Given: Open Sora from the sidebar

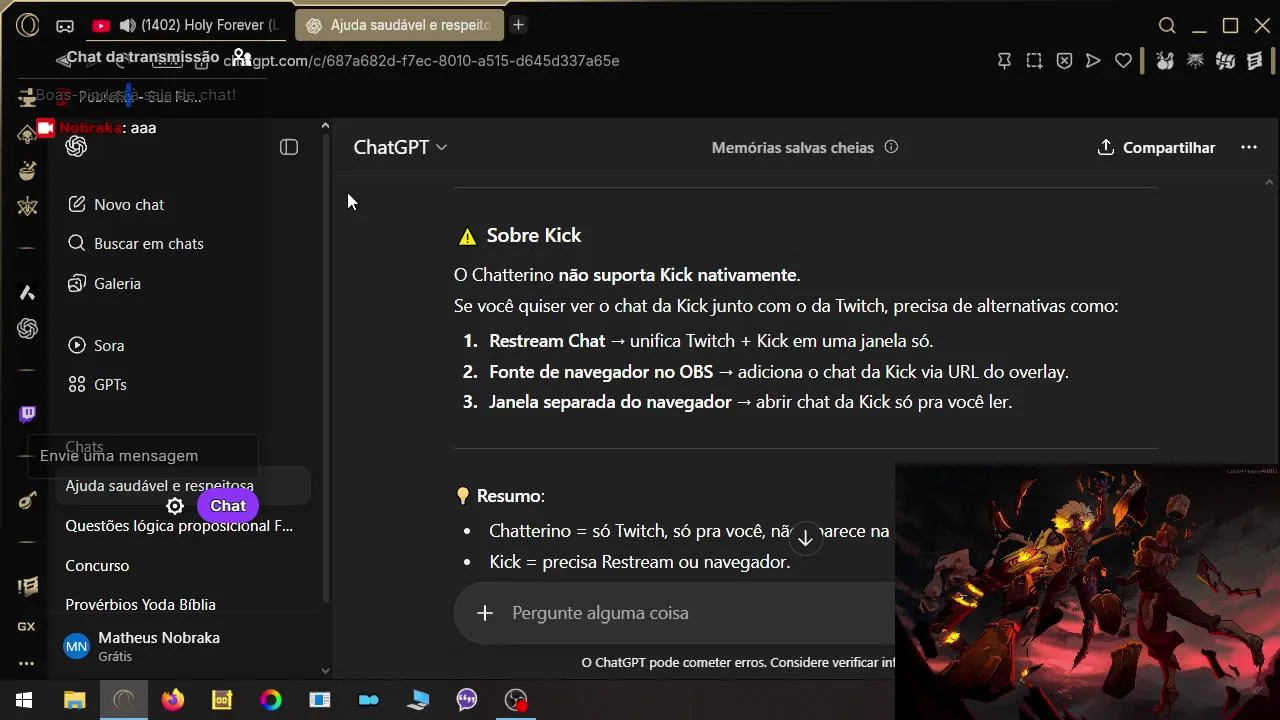Looking at the screenshot, I should point(96,345).
